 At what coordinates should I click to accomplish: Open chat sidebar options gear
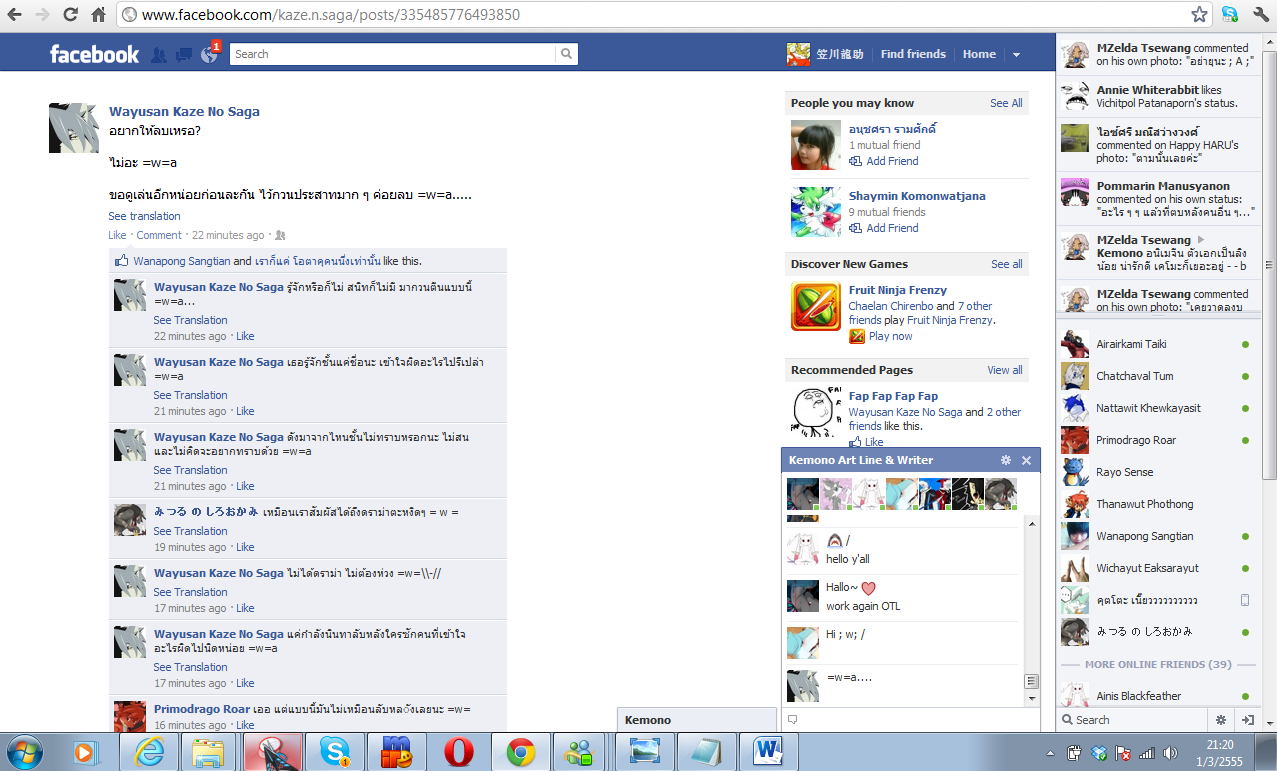[1220, 719]
